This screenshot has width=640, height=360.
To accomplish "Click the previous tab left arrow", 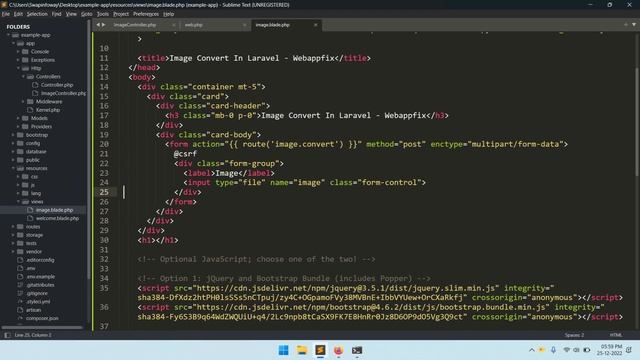I will tap(98, 25).
